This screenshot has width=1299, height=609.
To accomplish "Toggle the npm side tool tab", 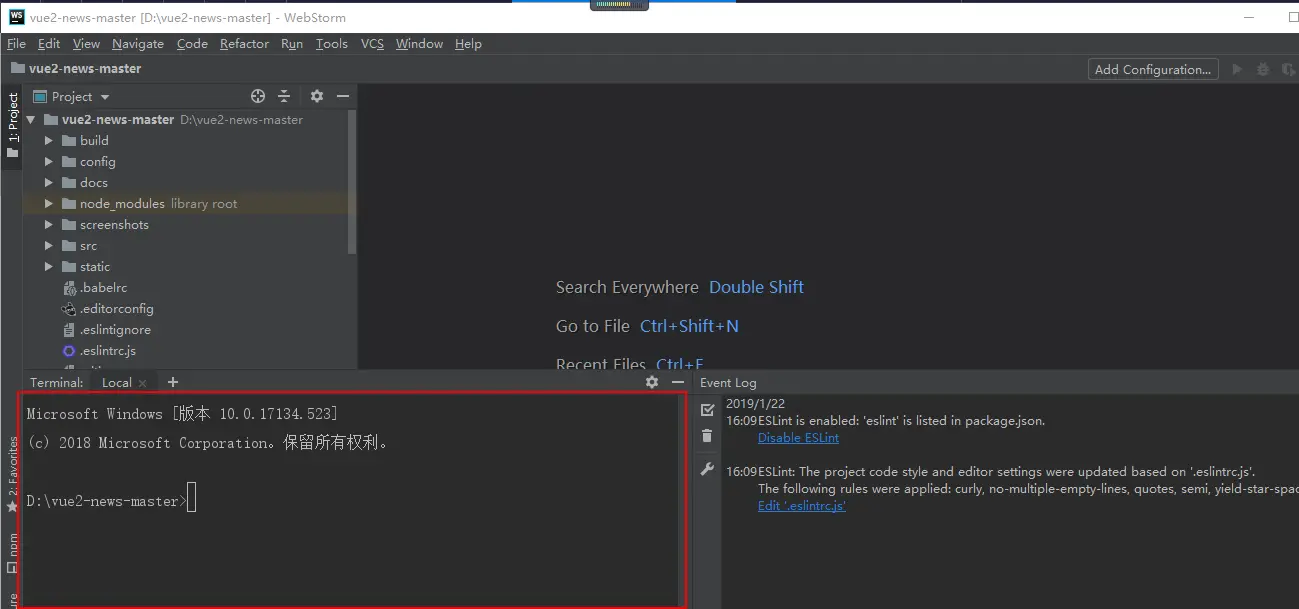I will coord(13,552).
